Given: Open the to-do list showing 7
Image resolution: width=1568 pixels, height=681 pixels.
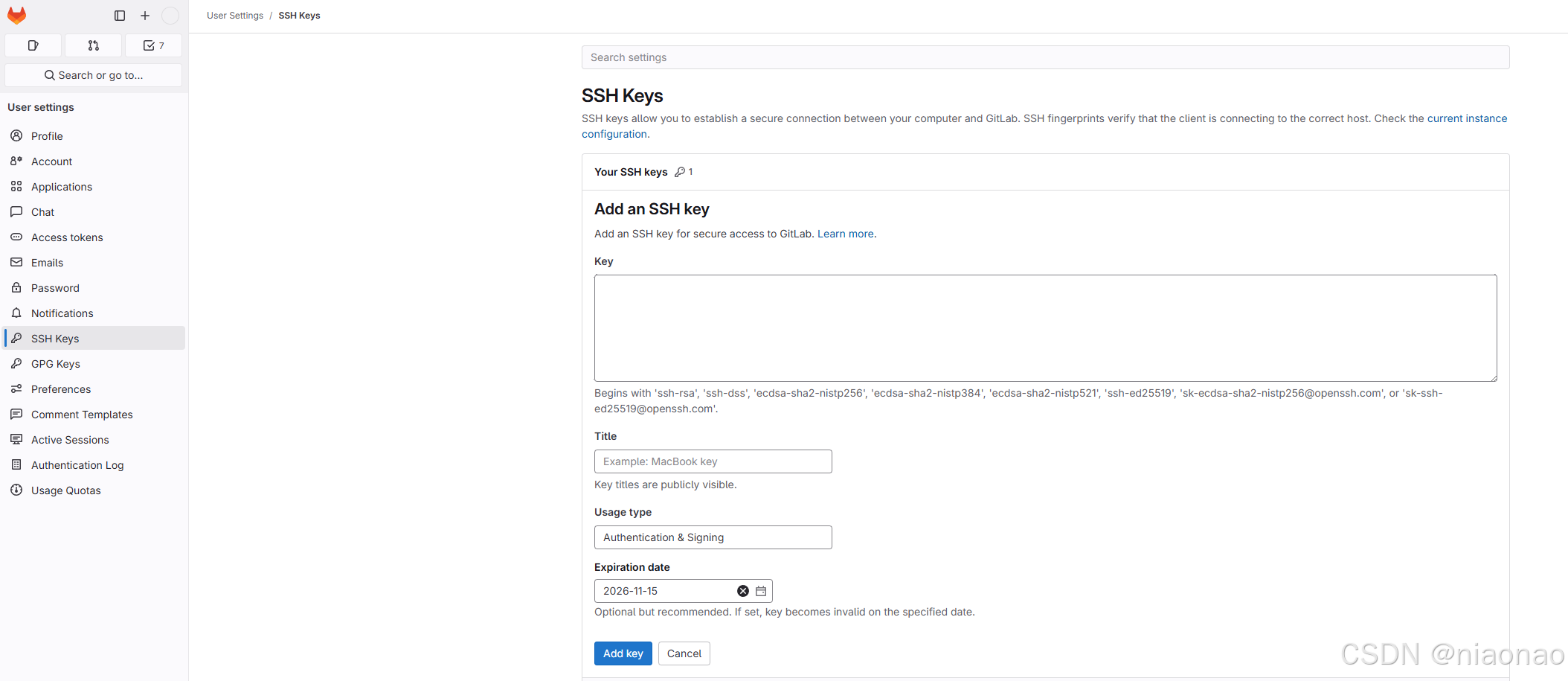Looking at the screenshot, I should click(153, 45).
